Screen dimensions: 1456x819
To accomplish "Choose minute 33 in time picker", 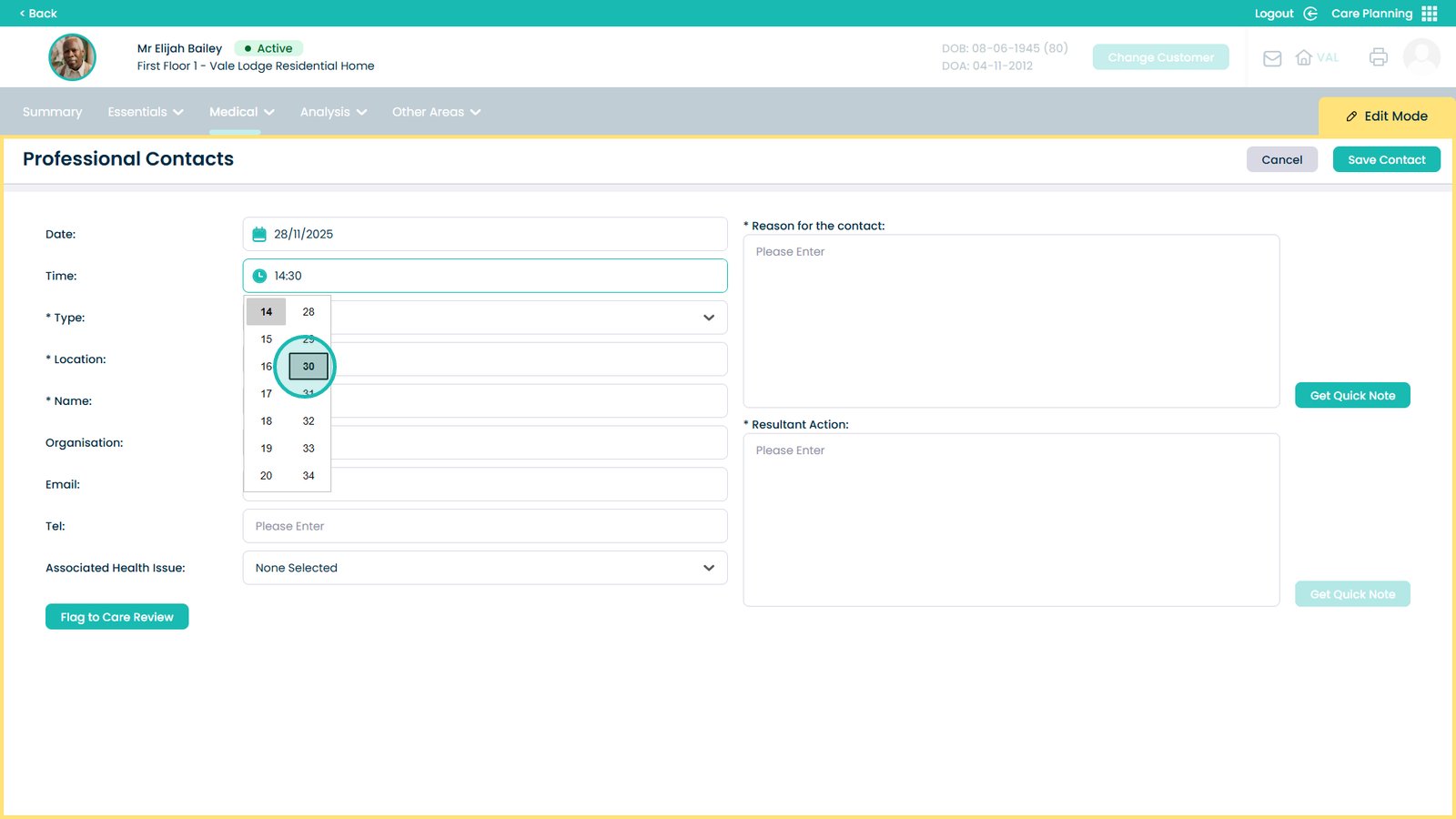I will tap(308, 449).
